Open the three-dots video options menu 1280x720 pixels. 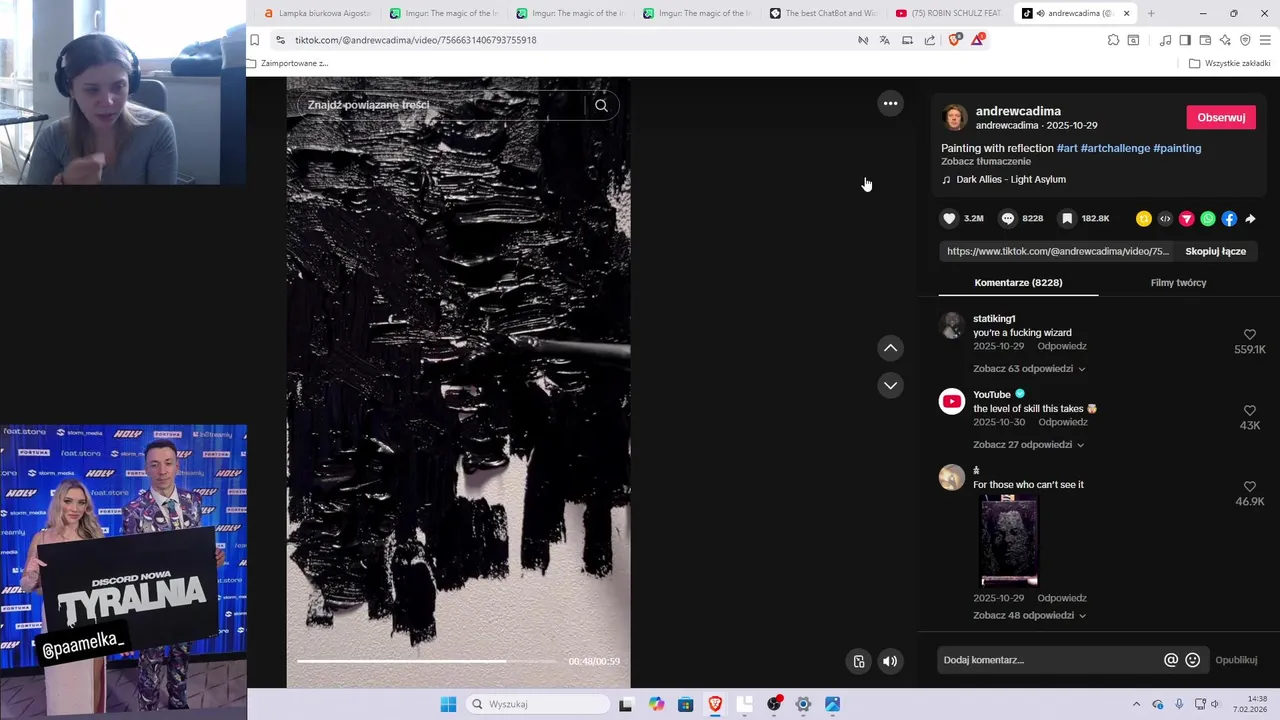[890, 103]
